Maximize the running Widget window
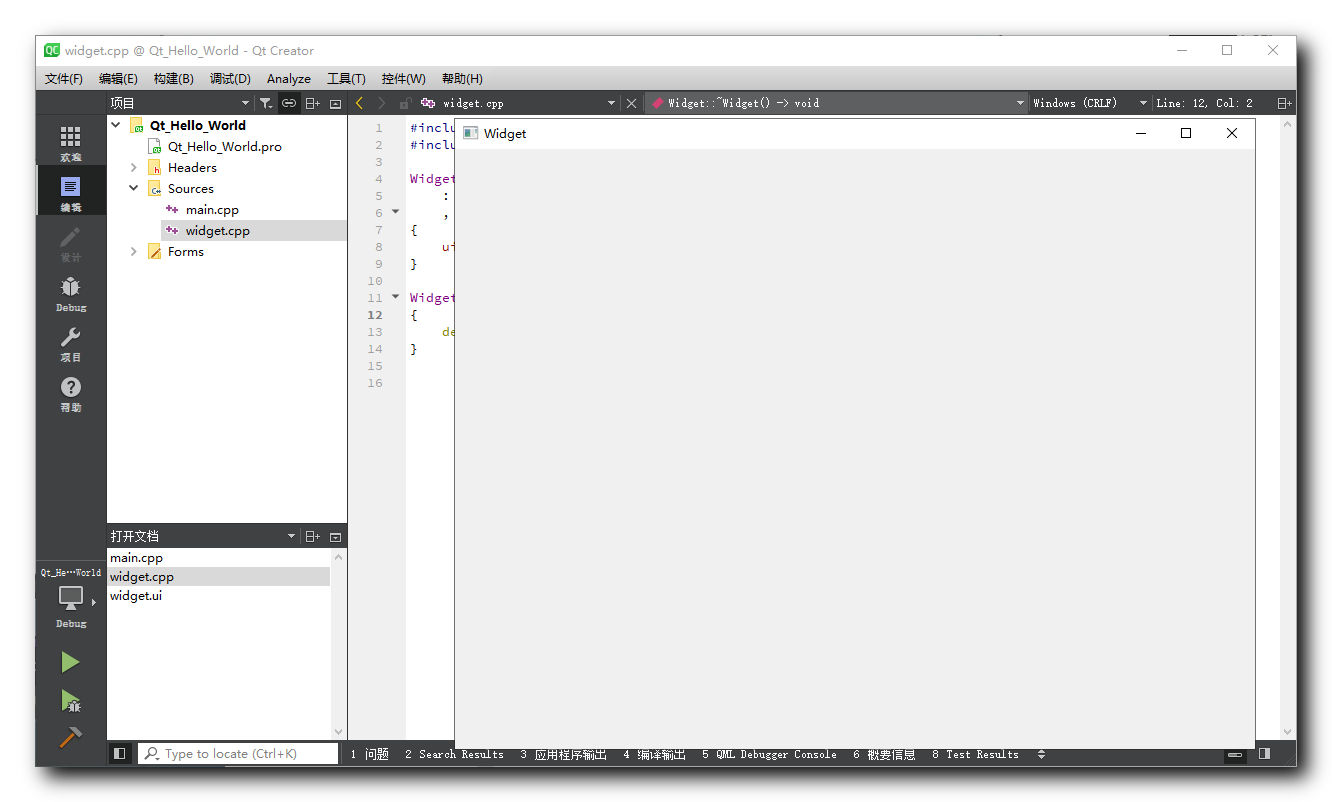The height and width of the screenshot is (802, 1332). [x=1186, y=133]
